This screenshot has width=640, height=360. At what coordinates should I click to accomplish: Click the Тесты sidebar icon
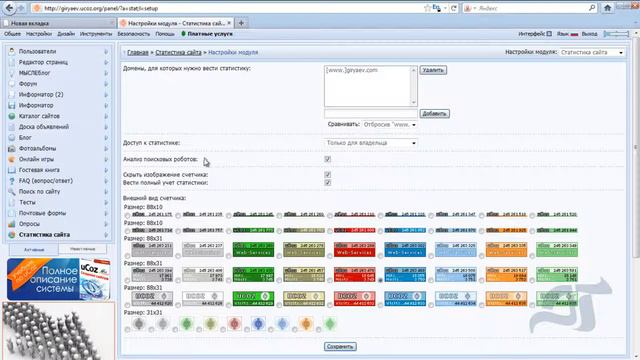(x=12, y=202)
